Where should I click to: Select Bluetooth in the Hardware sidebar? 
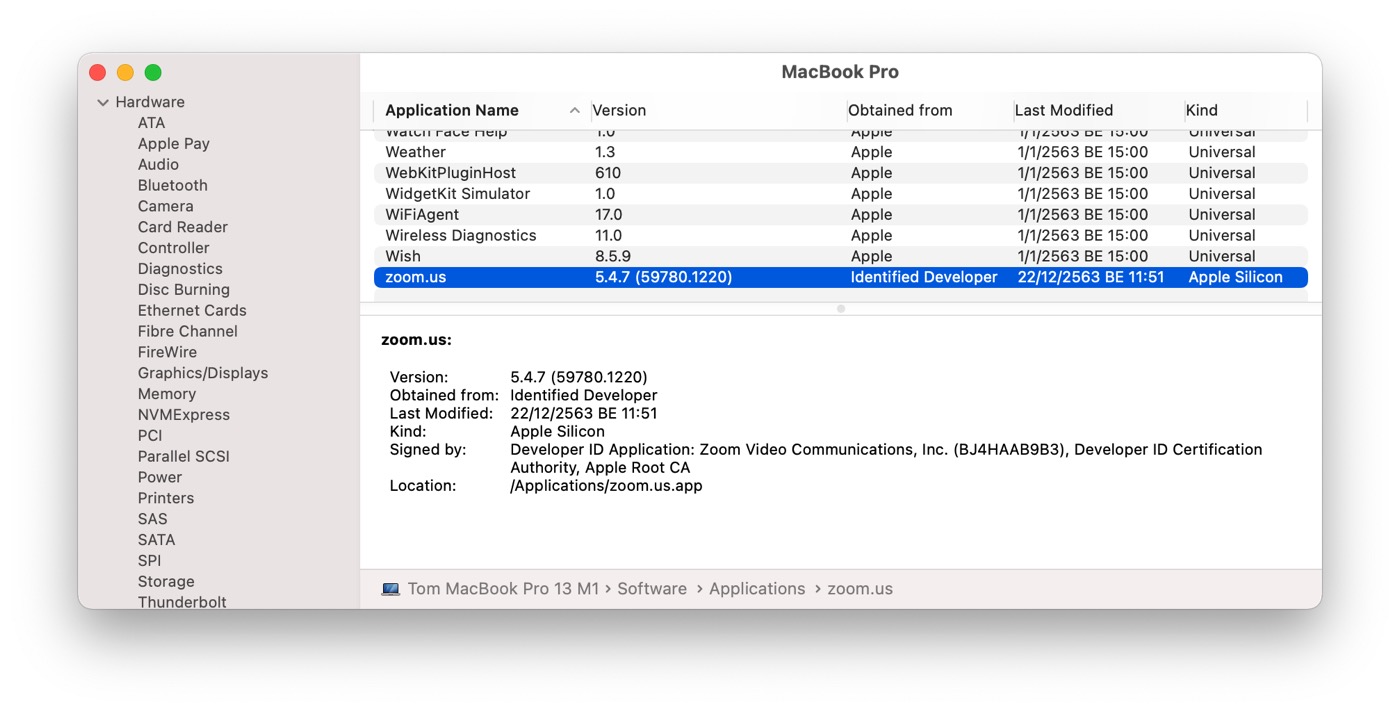pos(172,185)
